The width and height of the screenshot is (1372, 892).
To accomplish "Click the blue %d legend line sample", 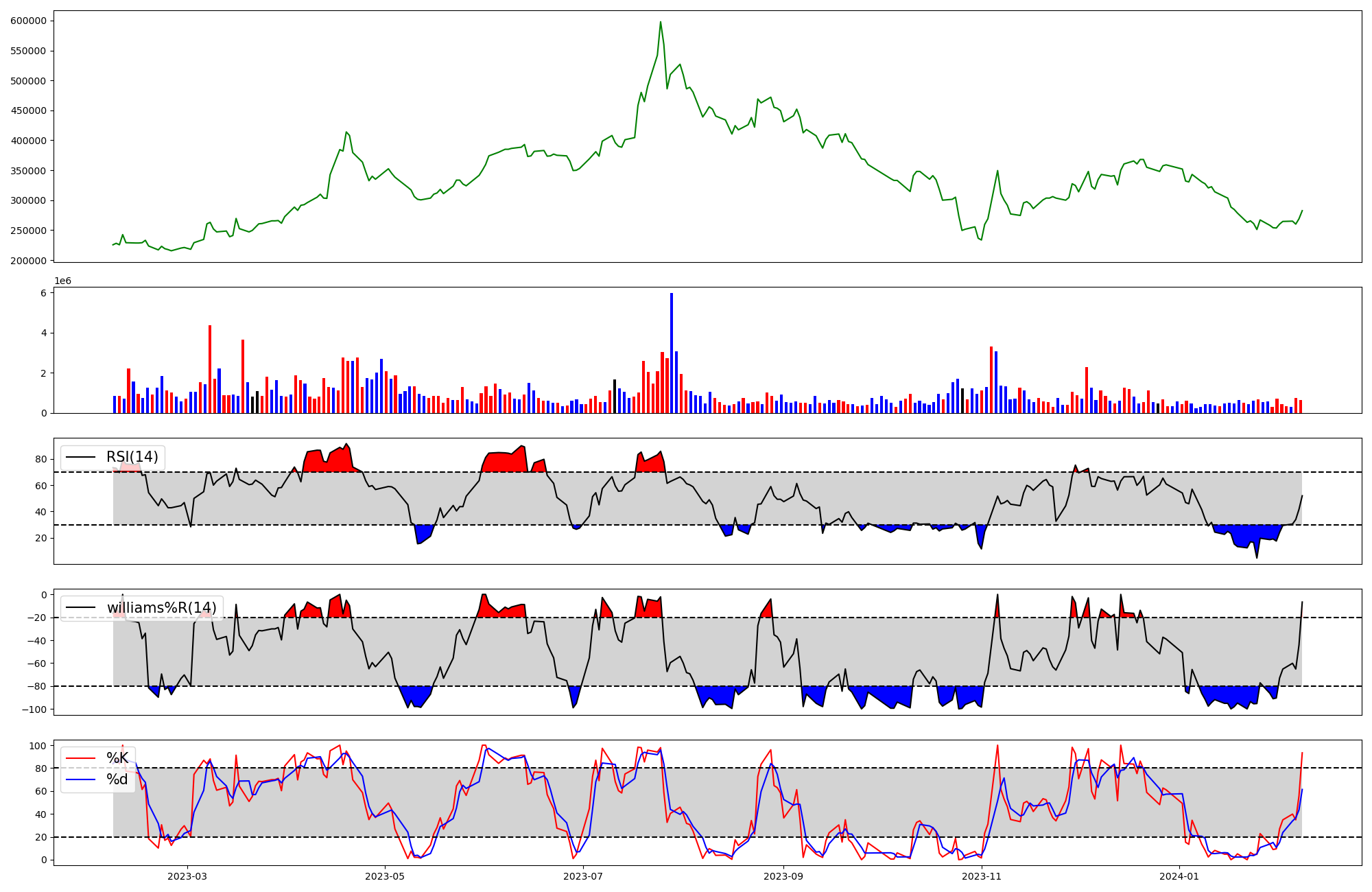I will (x=80, y=780).
